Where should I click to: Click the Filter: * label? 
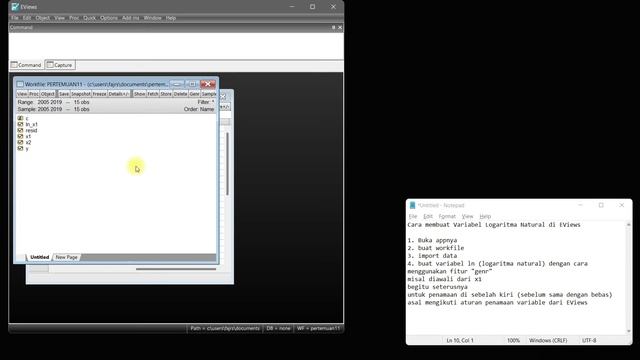(x=206, y=102)
